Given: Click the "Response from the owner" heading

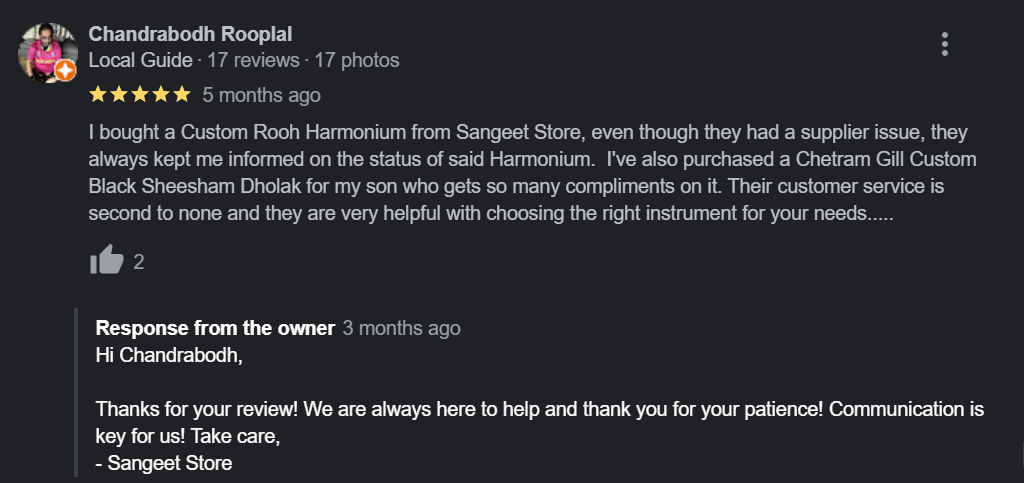Looking at the screenshot, I should pyautogui.click(x=215, y=328).
